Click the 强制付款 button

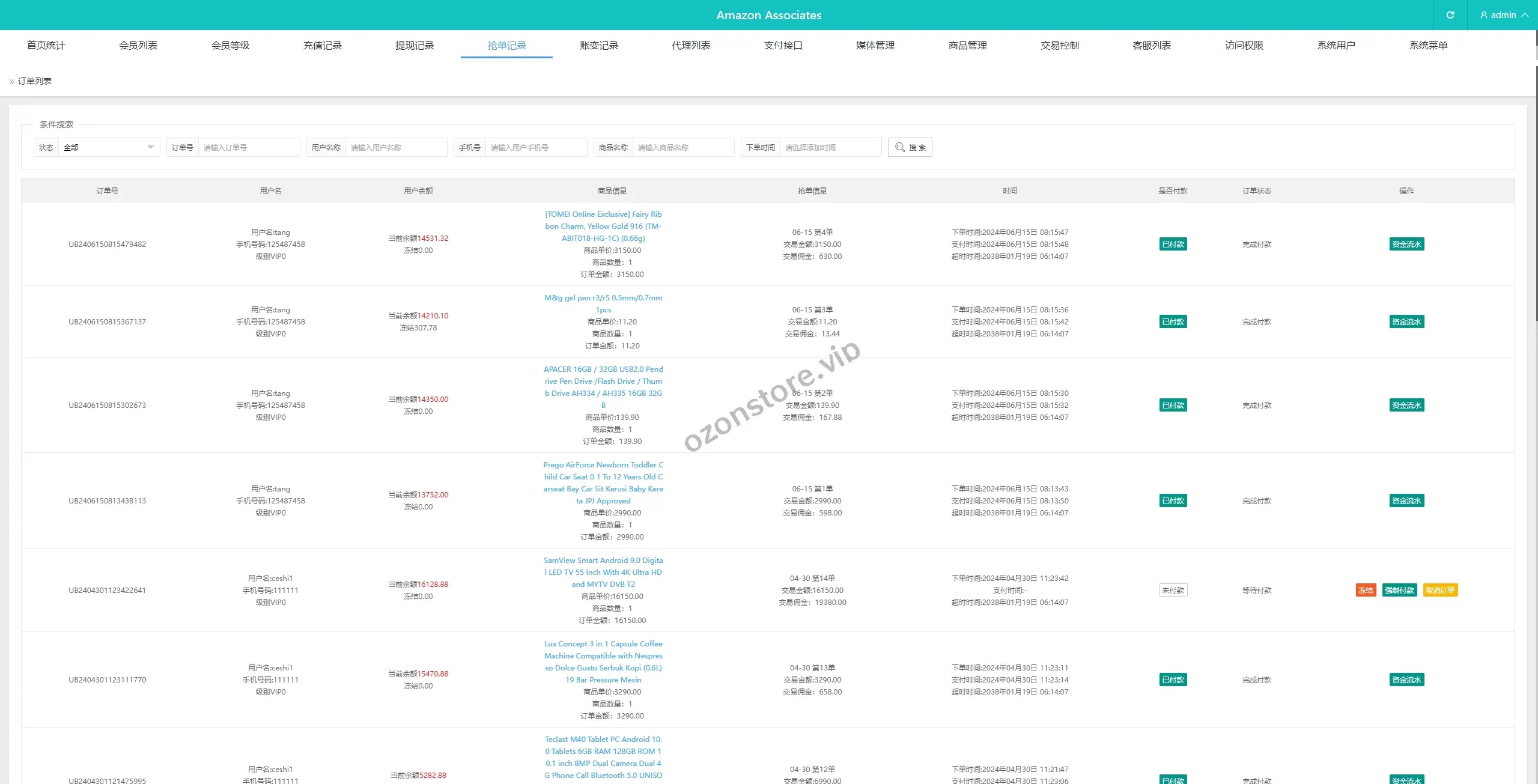coord(1399,590)
